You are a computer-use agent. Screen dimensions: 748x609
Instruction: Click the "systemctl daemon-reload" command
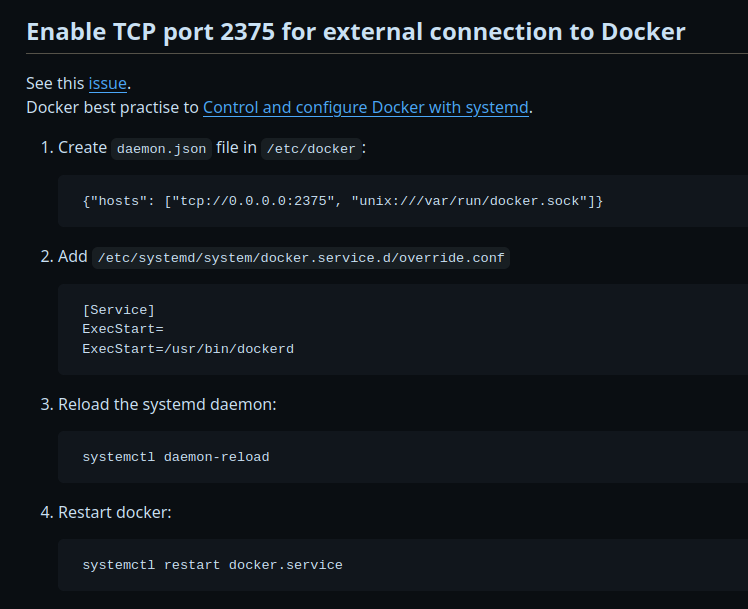tap(176, 457)
